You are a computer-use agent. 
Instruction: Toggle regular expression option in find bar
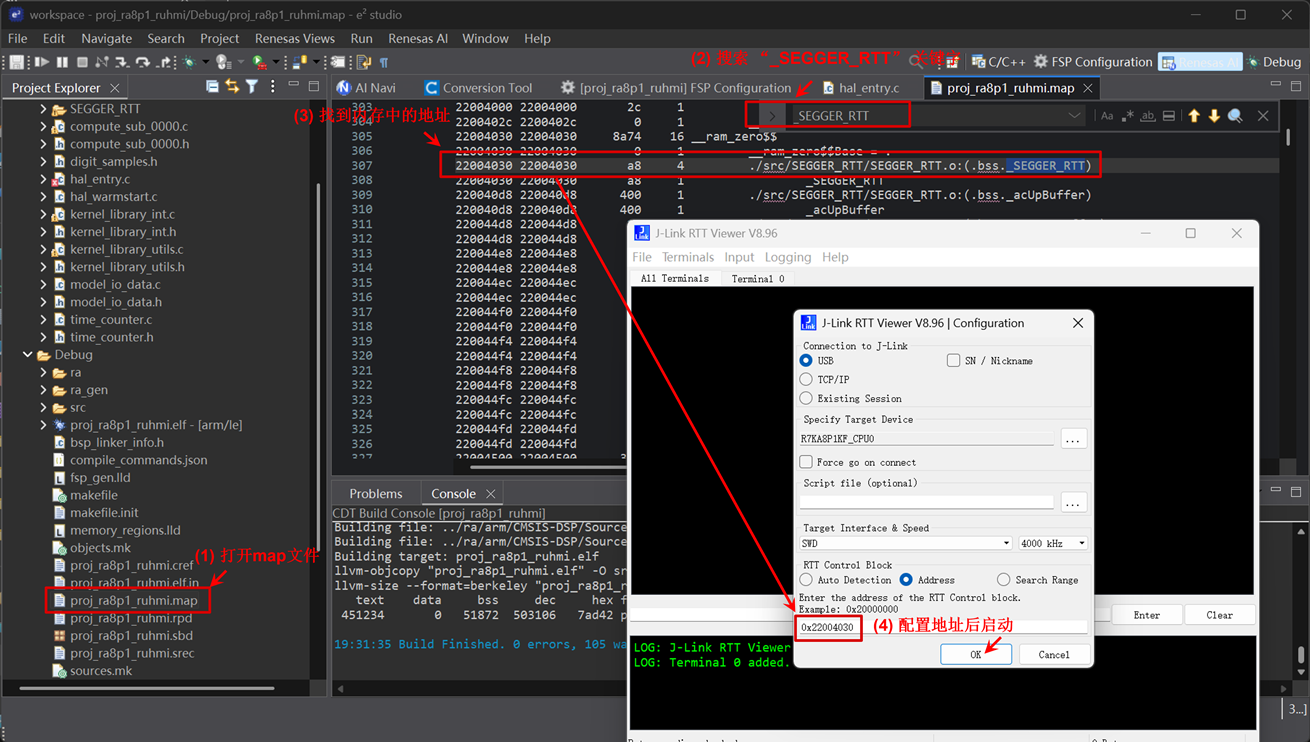(x=1128, y=116)
